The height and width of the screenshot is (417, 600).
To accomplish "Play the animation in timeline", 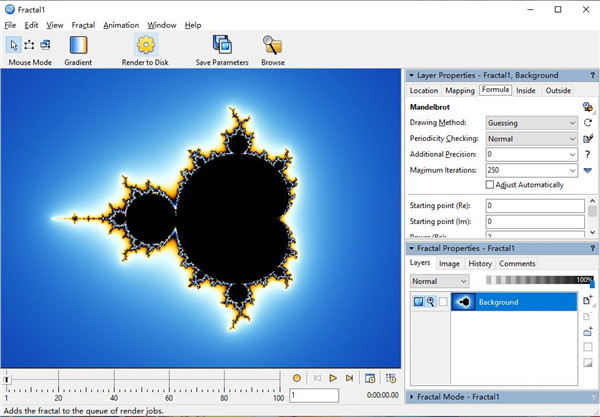I will [x=333, y=378].
